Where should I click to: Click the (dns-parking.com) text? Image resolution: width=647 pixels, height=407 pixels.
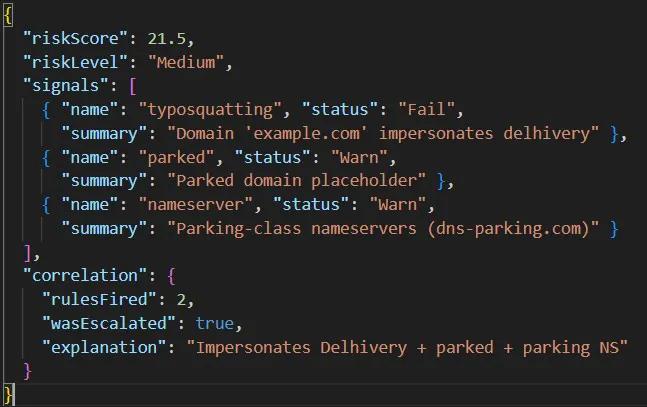[x=508, y=229]
